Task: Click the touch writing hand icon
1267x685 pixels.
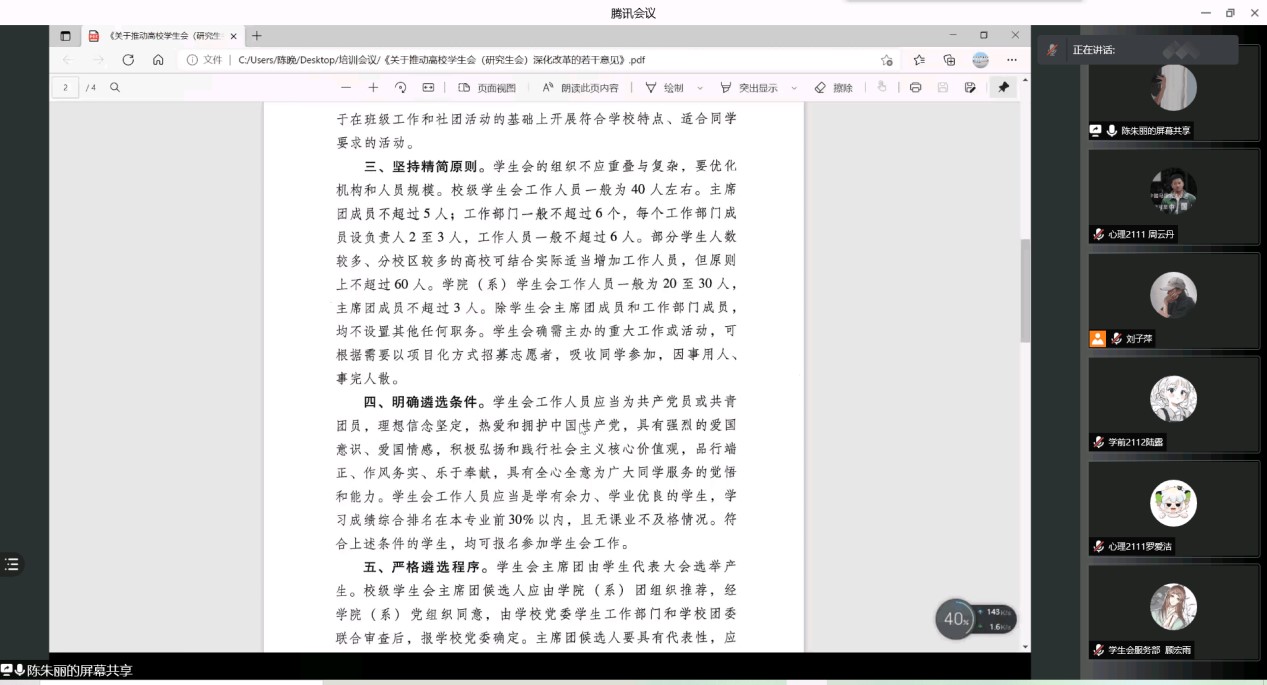Action: [x=882, y=88]
